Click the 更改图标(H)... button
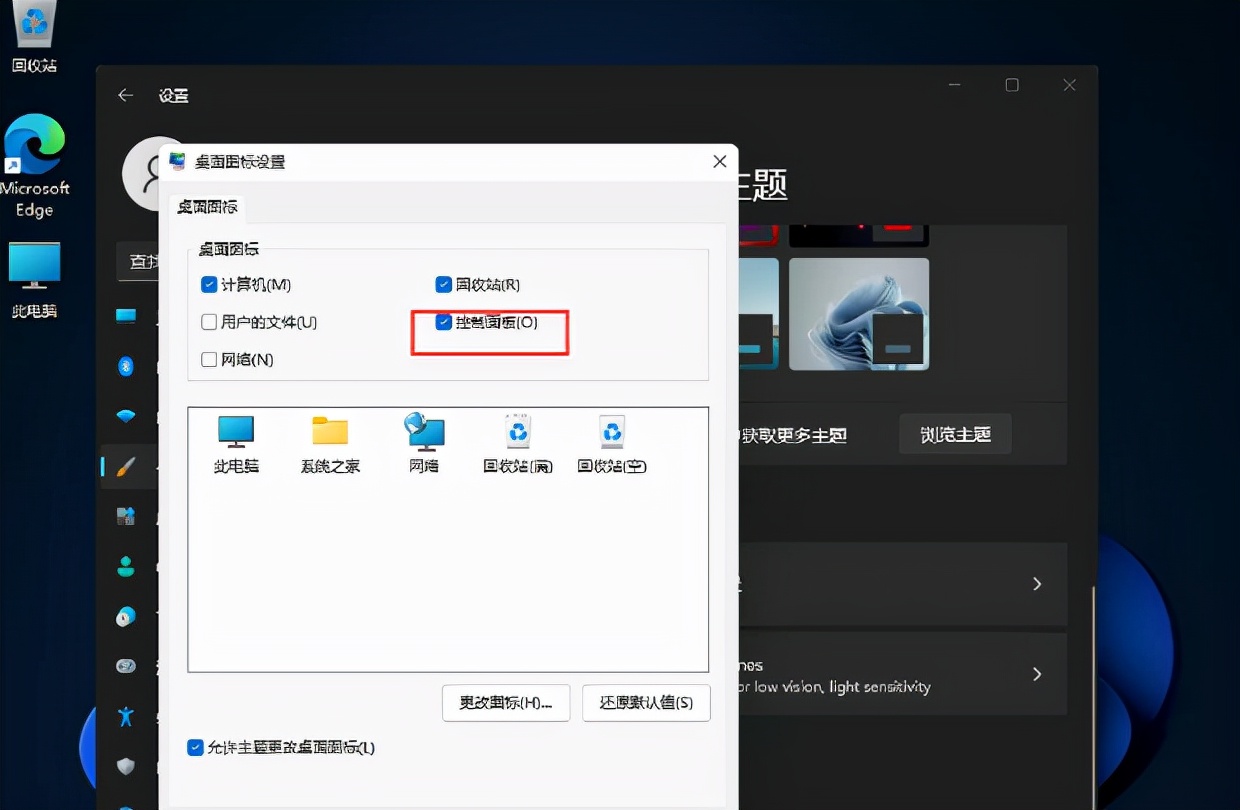Image resolution: width=1240 pixels, height=810 pixels. 506,703
